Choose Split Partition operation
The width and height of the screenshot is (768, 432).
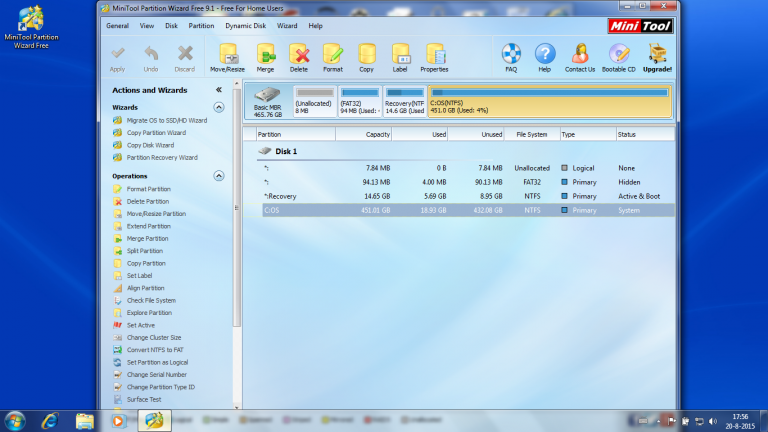tap(147, 251)
